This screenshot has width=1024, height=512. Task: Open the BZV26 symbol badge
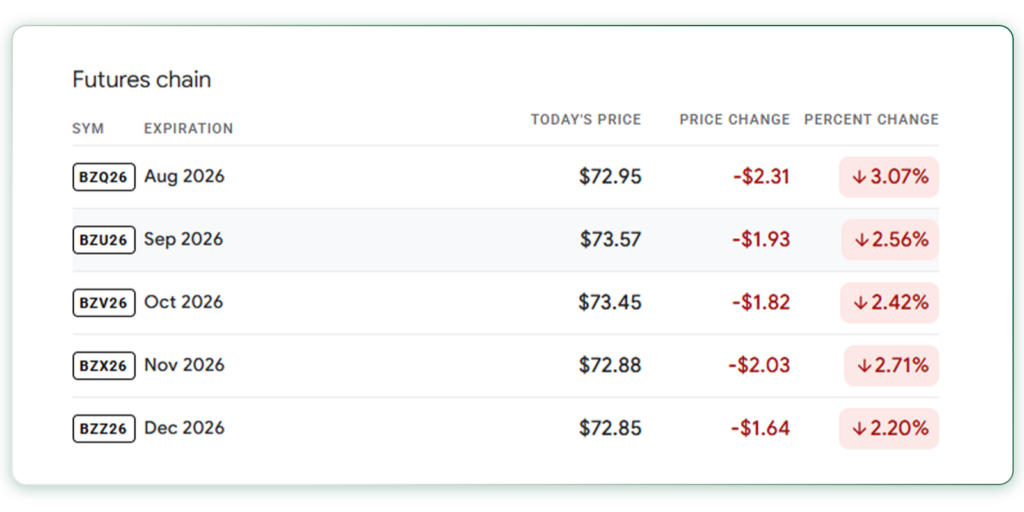[104, 302]
